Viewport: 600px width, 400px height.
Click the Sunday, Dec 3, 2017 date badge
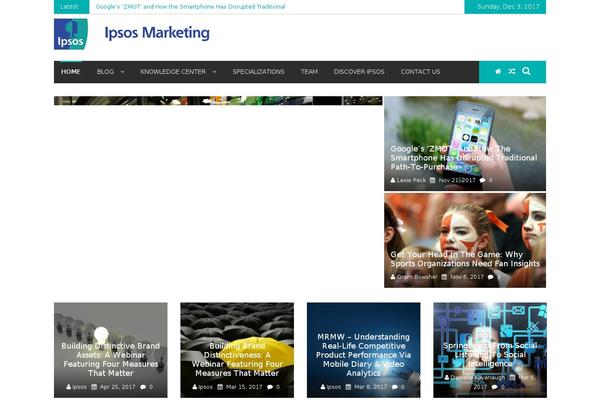point(505,7)
